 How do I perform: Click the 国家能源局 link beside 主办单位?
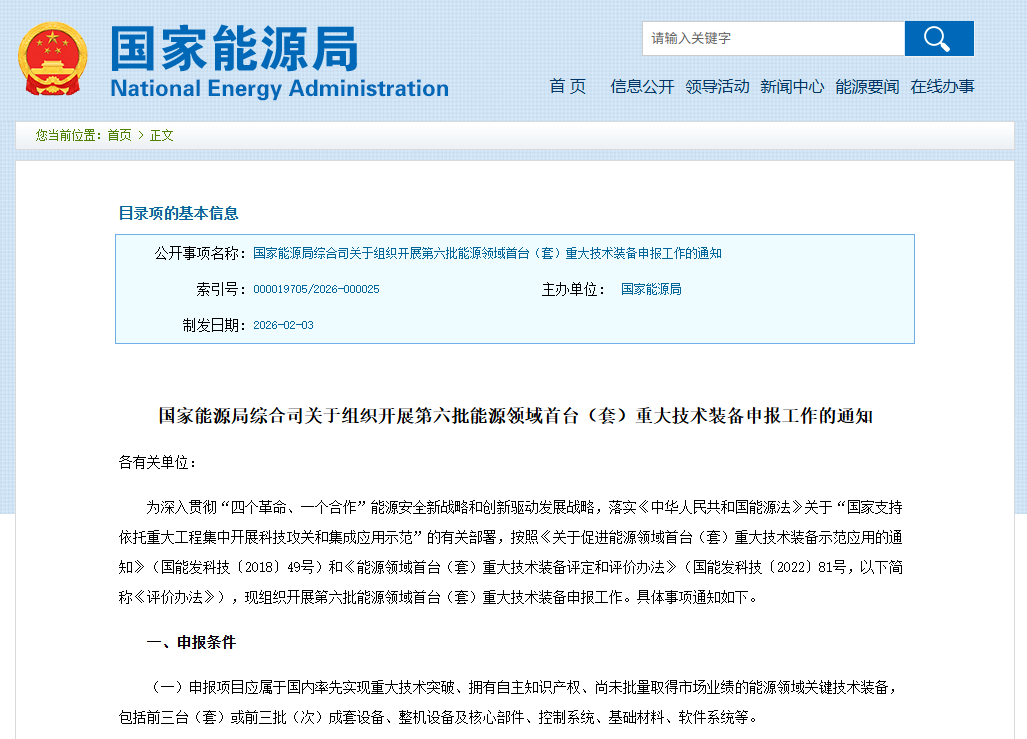click(x=651, y=290)
